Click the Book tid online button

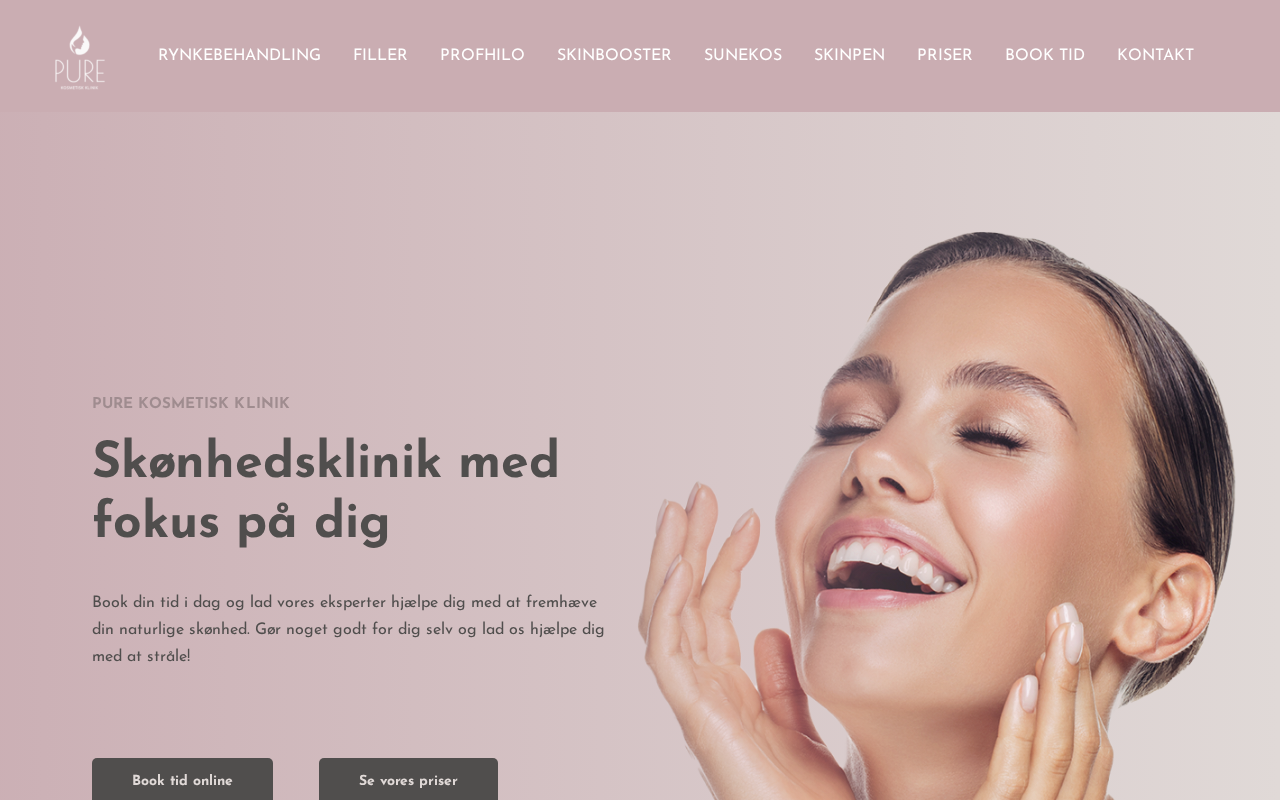[182, 780]
